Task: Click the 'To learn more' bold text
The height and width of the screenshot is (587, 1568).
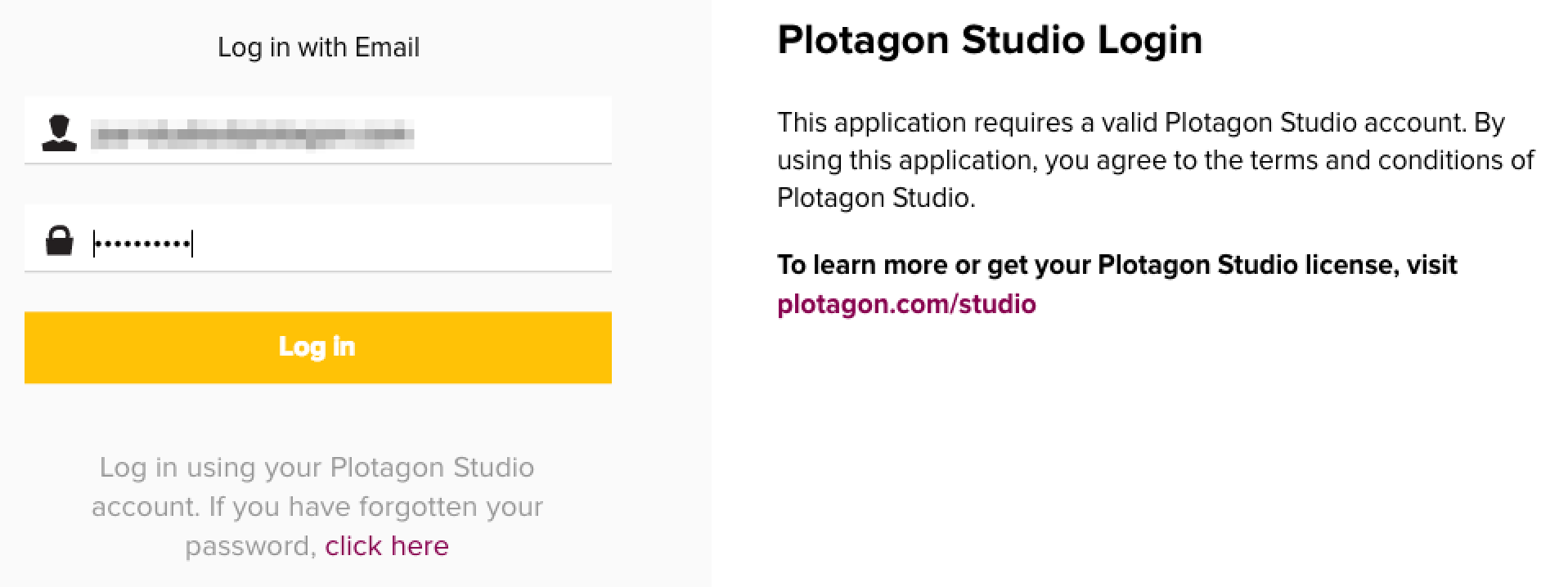Action: (x=1116, y=265)
